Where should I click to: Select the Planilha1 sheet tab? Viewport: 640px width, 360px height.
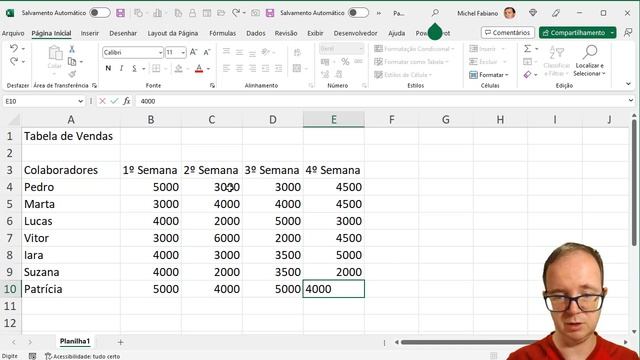75,341
